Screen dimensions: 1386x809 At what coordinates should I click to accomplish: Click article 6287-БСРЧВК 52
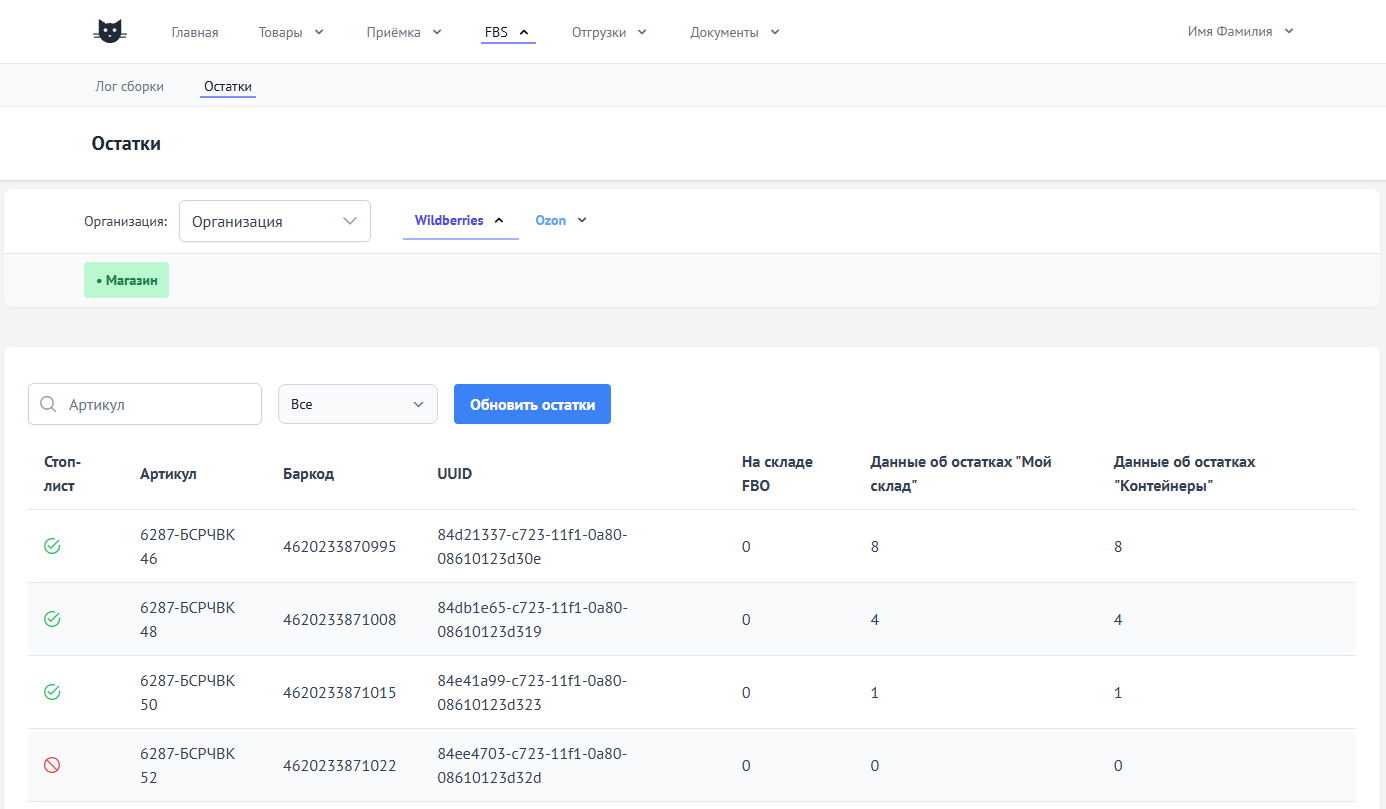click(x=188, y=766)
